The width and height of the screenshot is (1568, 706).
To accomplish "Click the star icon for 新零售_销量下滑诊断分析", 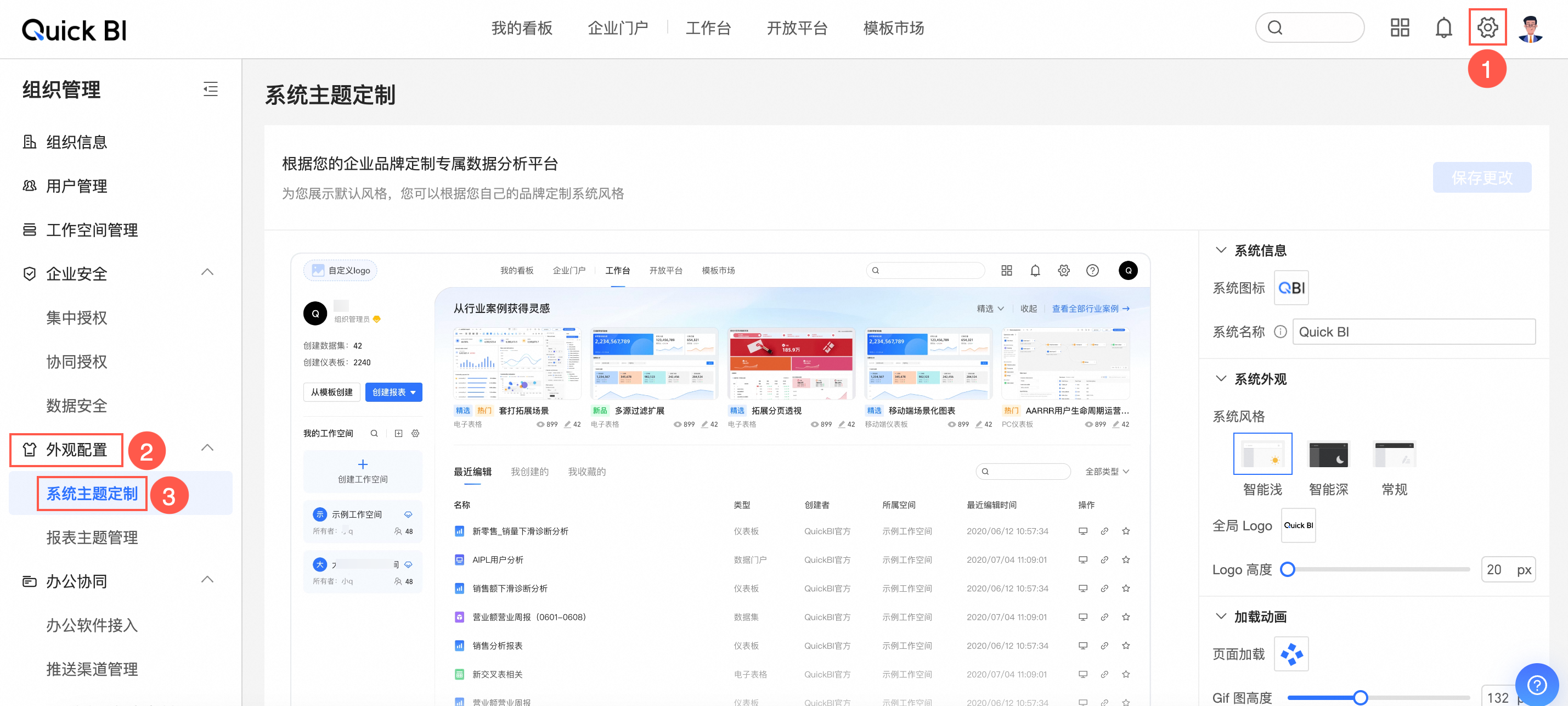I will tap(1125, 530).
